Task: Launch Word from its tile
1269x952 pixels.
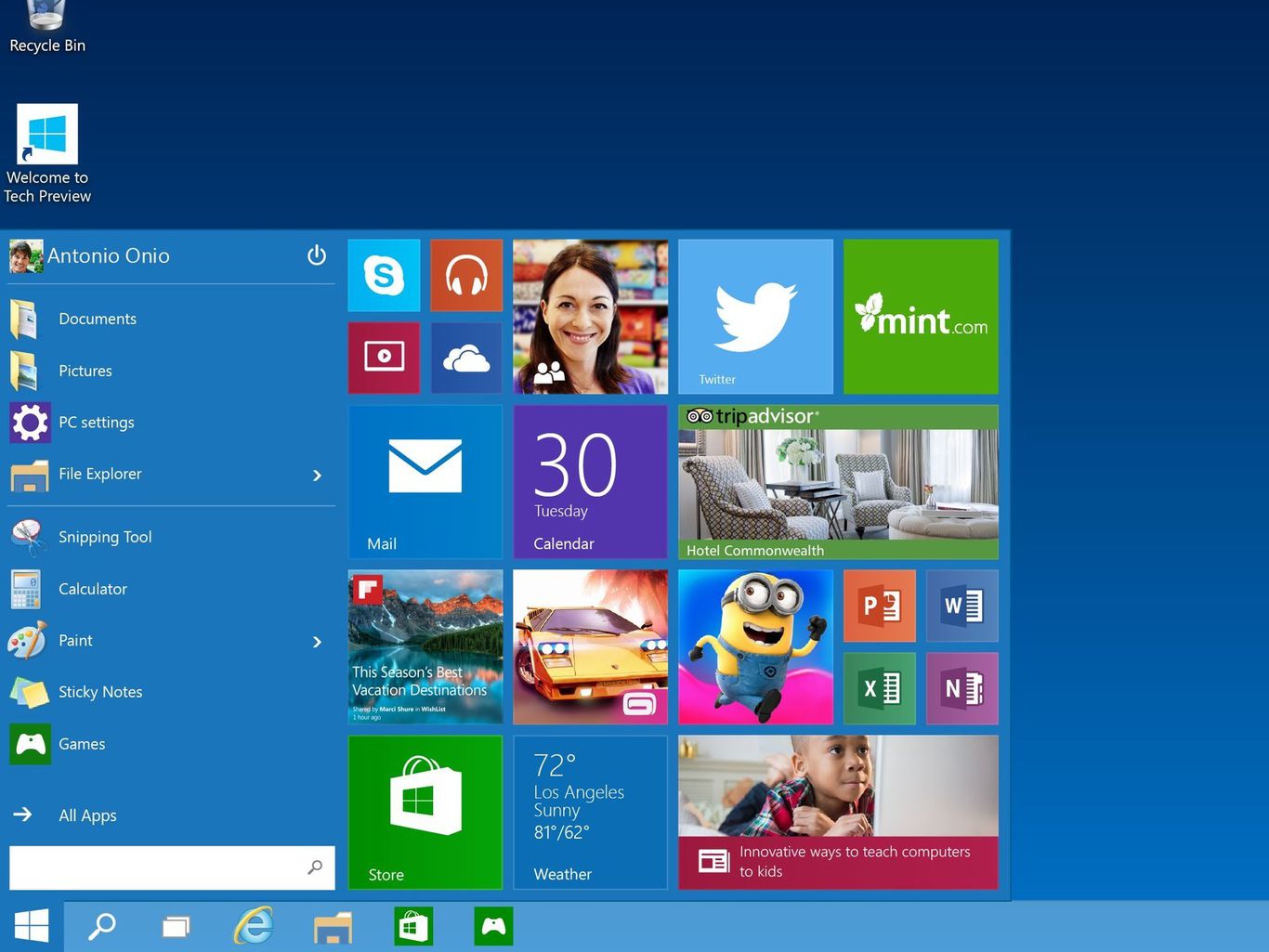Action: [x=962, y=606]
